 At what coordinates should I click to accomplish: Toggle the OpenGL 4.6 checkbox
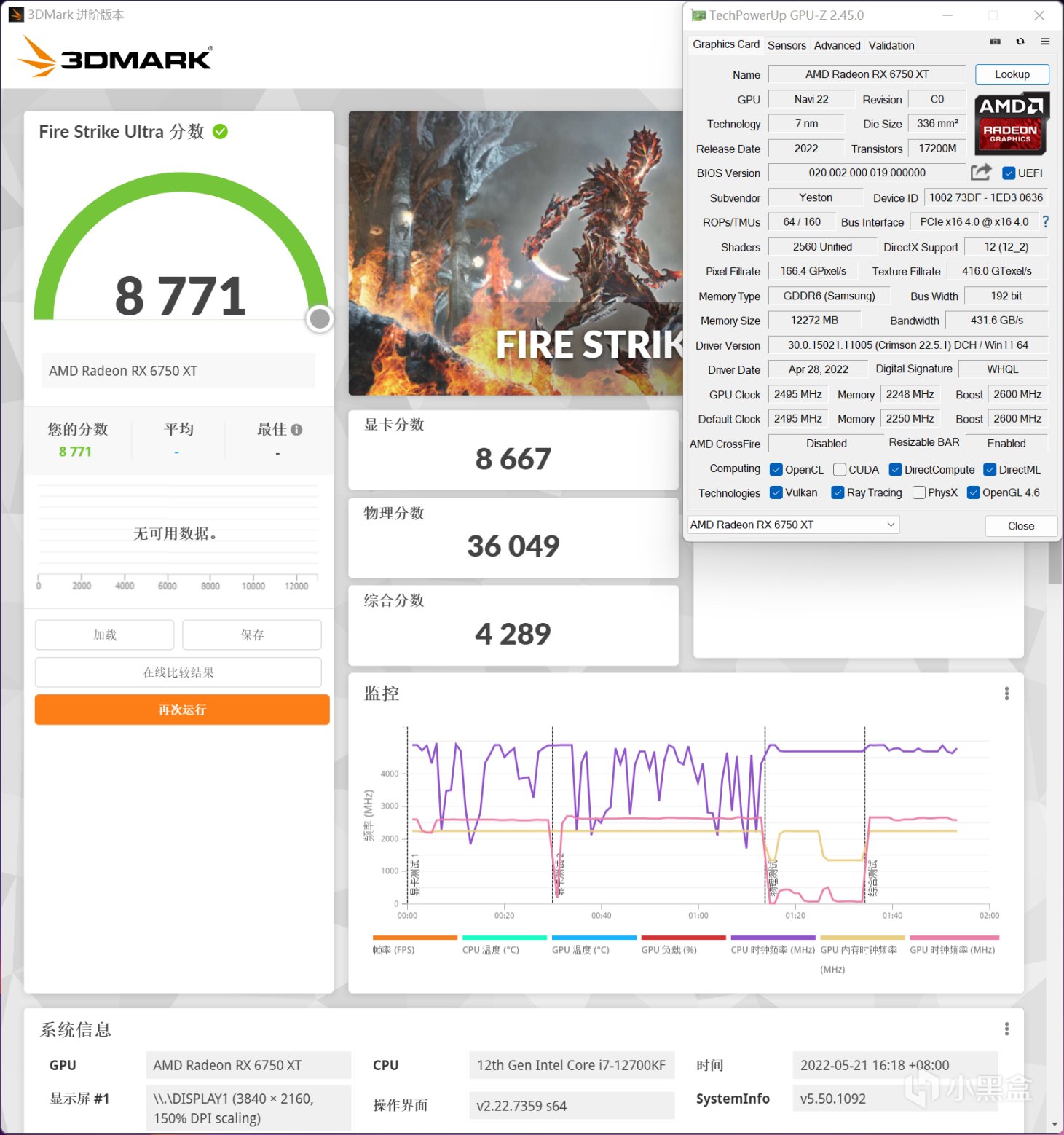(973, 492)
